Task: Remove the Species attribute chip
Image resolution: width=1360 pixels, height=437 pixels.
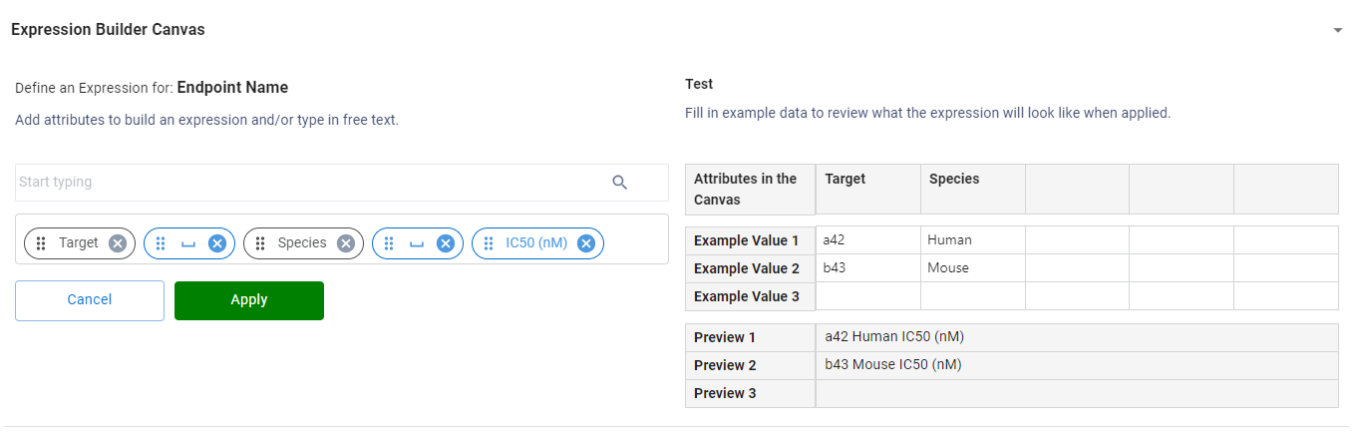Action: tap(345, 243)
